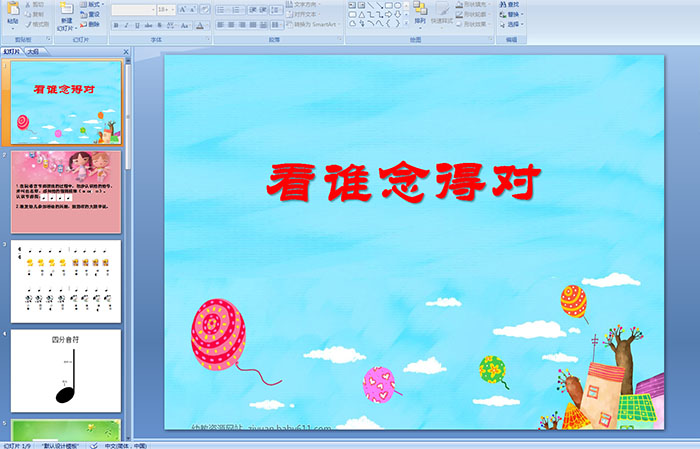
Task: Click Shape Outline (形状轮廓) button
Action: [472, 14]
